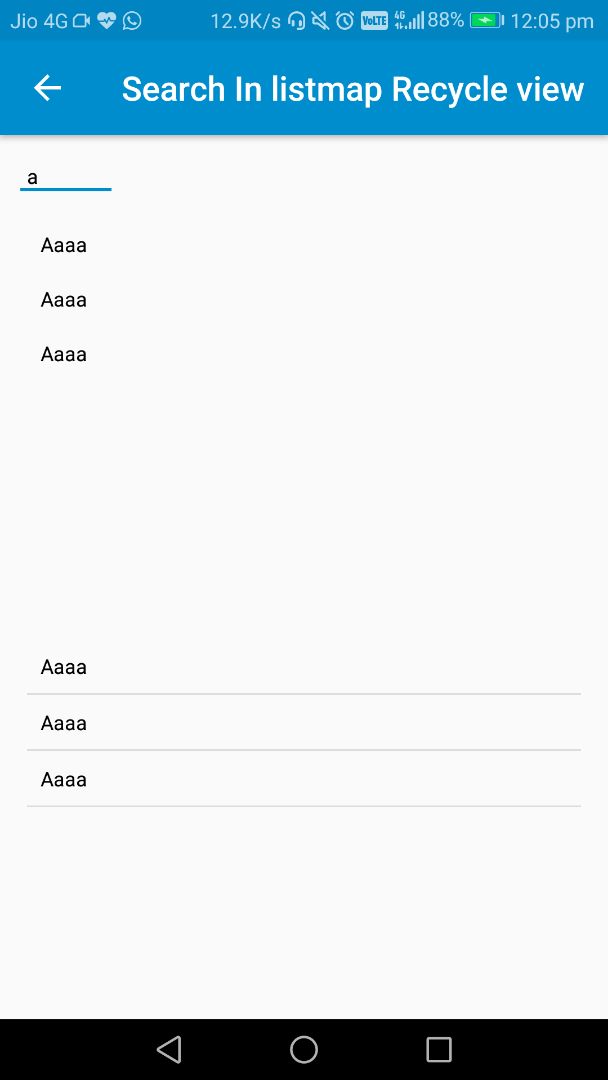The image size is (608, 1080).
Task: Click the search input field containing "a"
Action: pos(65,178)
